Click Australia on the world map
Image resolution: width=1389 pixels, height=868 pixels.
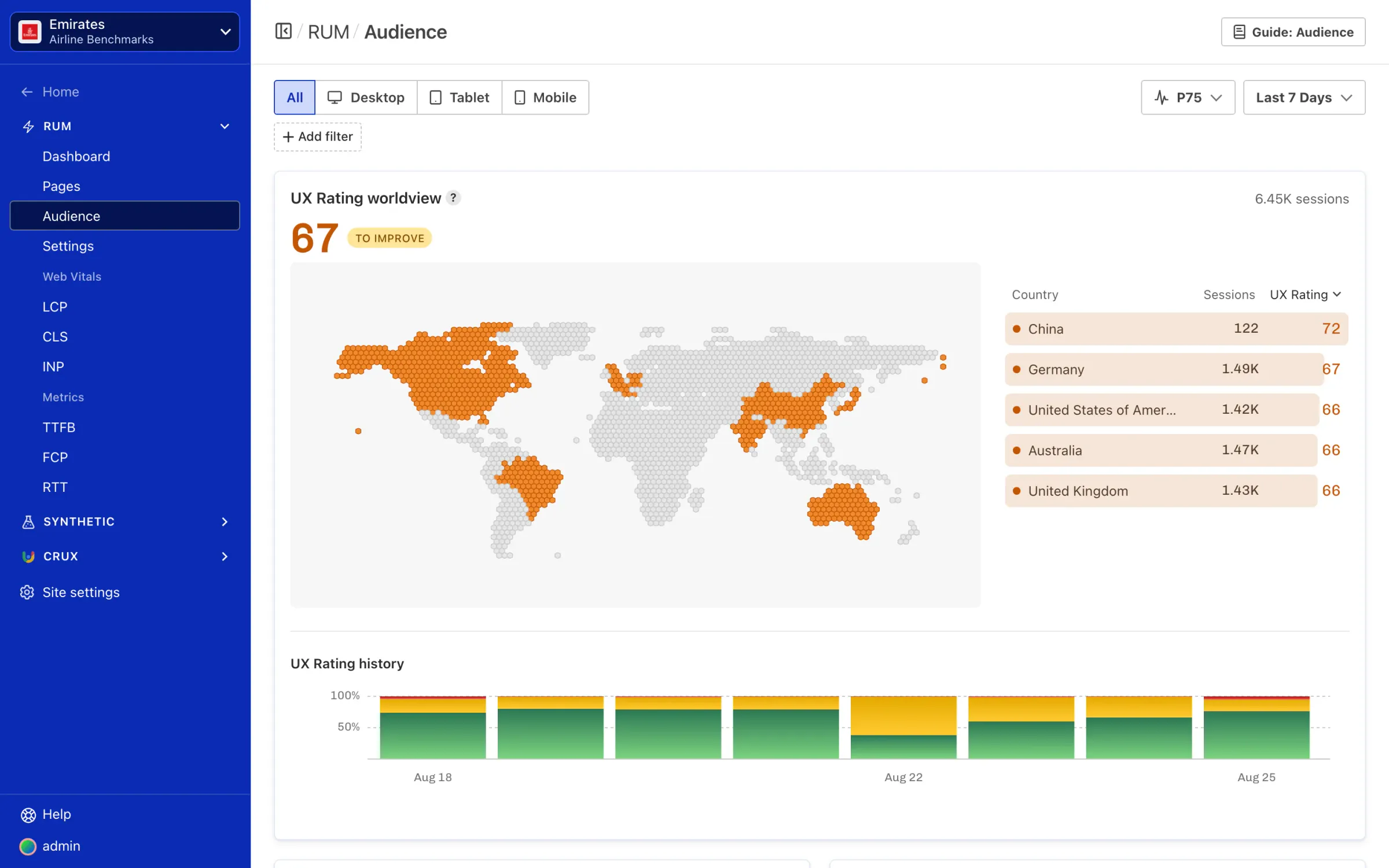(x=843, y=509)
